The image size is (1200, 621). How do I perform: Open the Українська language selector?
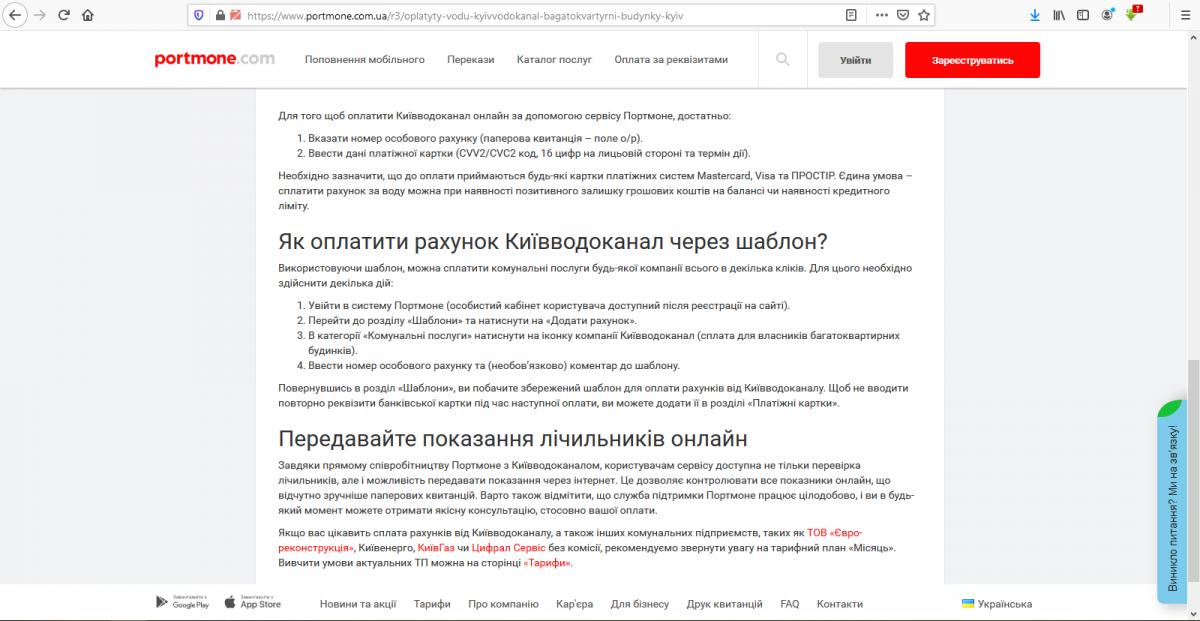(x=997, y=604)
